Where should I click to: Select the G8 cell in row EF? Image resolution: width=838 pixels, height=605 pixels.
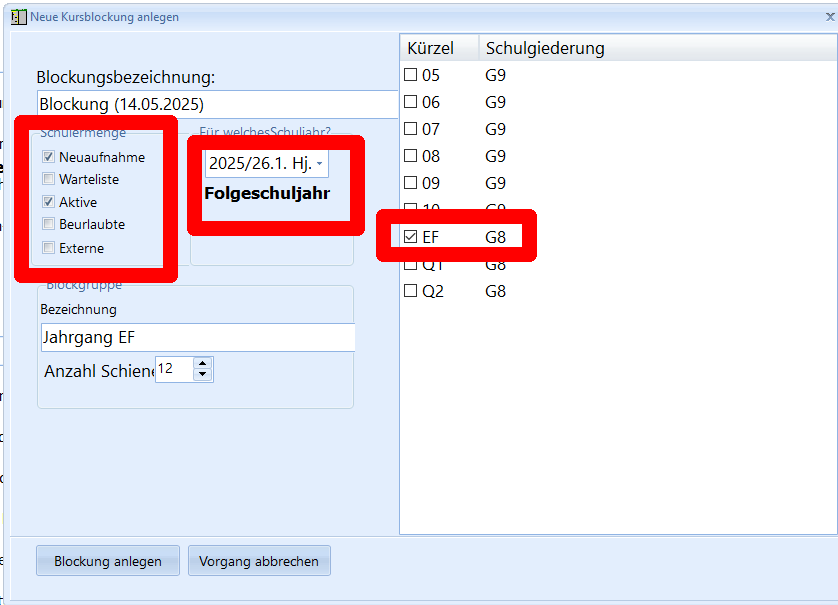[495, 237]
